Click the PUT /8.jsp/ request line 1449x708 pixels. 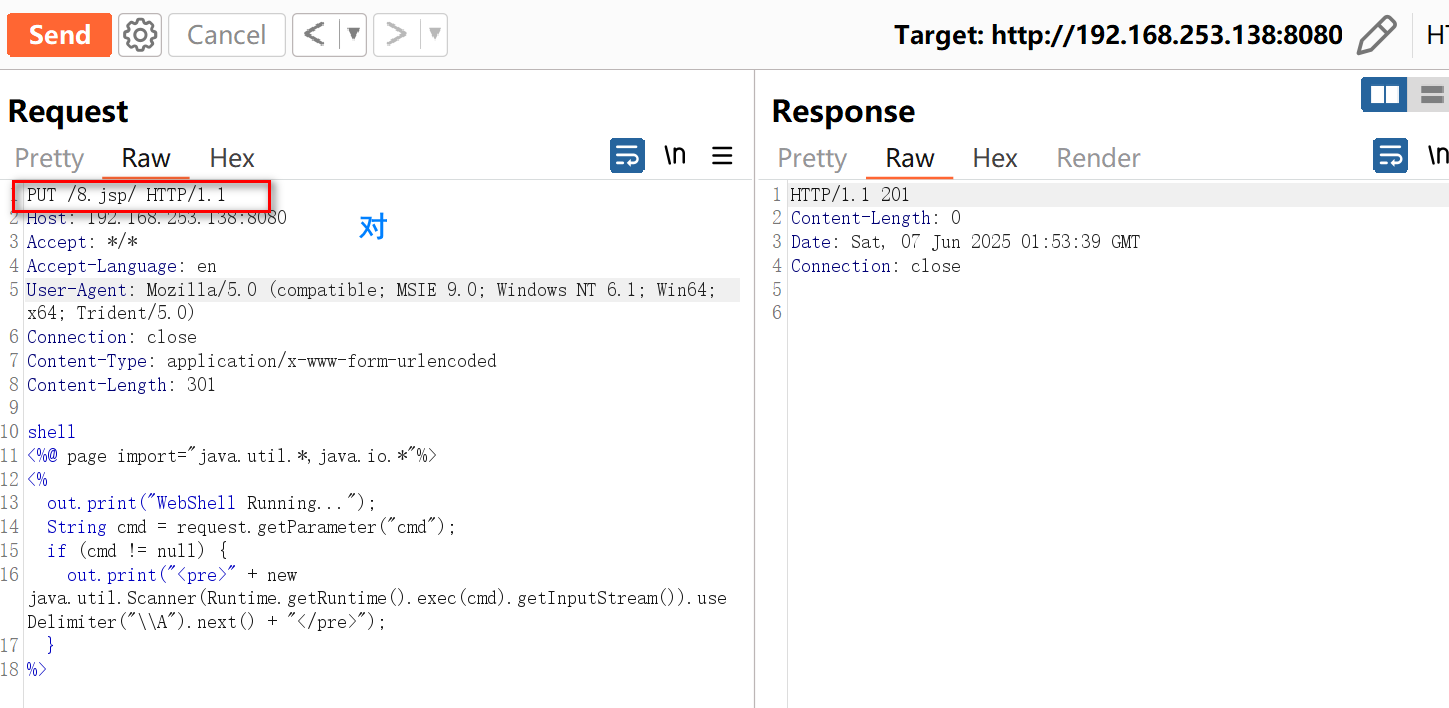click(126, 195)
